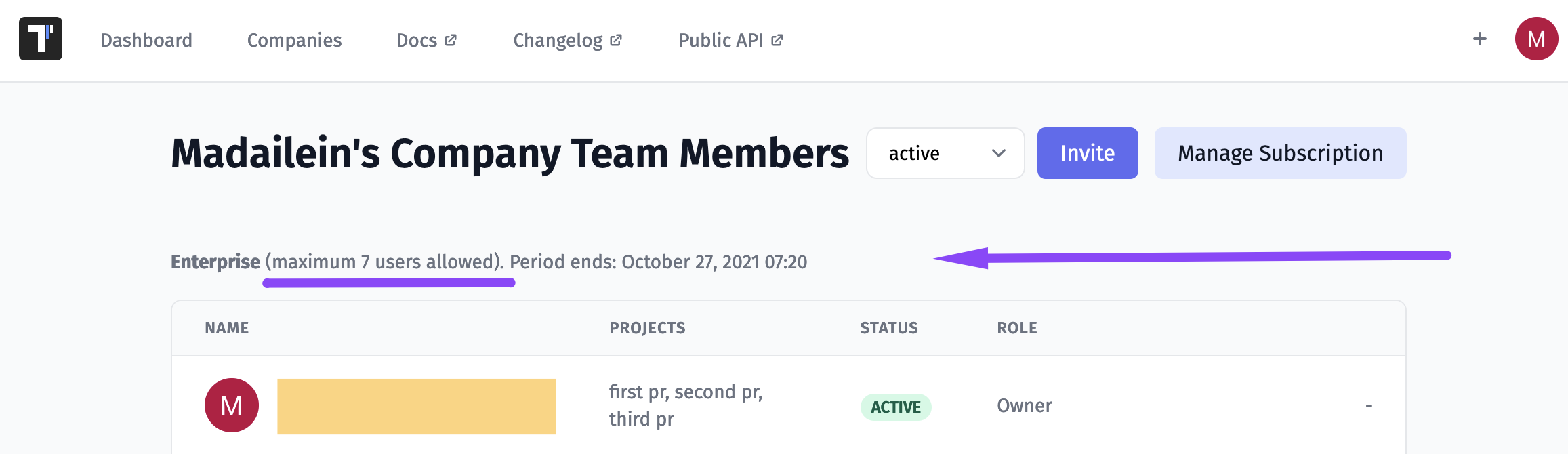Image resolution: width=1568 pixels, height=454 pixels.
Task: Click the Manage Subscription button
Action: [x=1280, y=153]
